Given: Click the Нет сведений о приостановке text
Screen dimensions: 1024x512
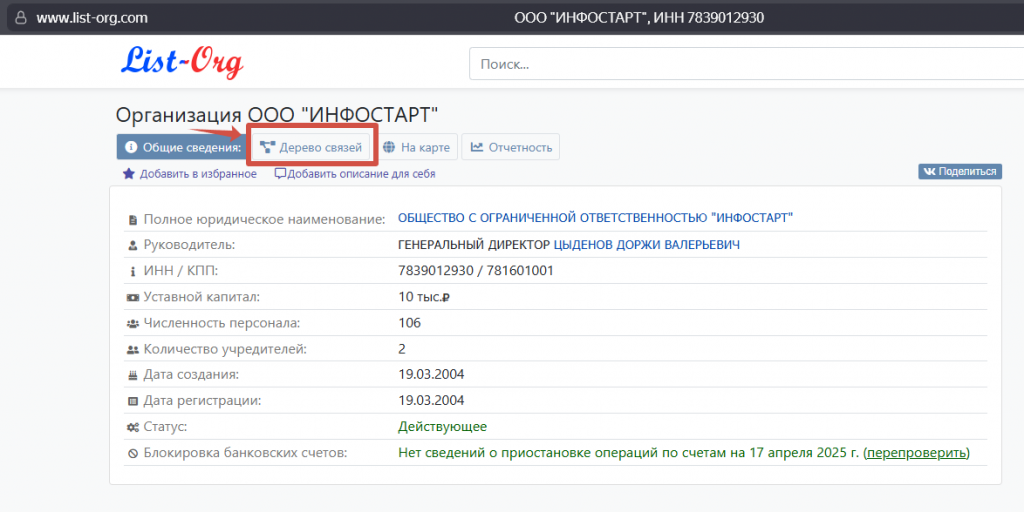Looking at the screenshot, I should click(628, 453).
